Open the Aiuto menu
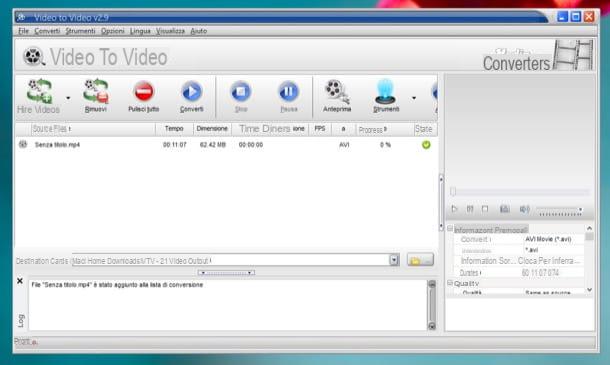This screenshot has height=365, width=610. tap(198, 31)
